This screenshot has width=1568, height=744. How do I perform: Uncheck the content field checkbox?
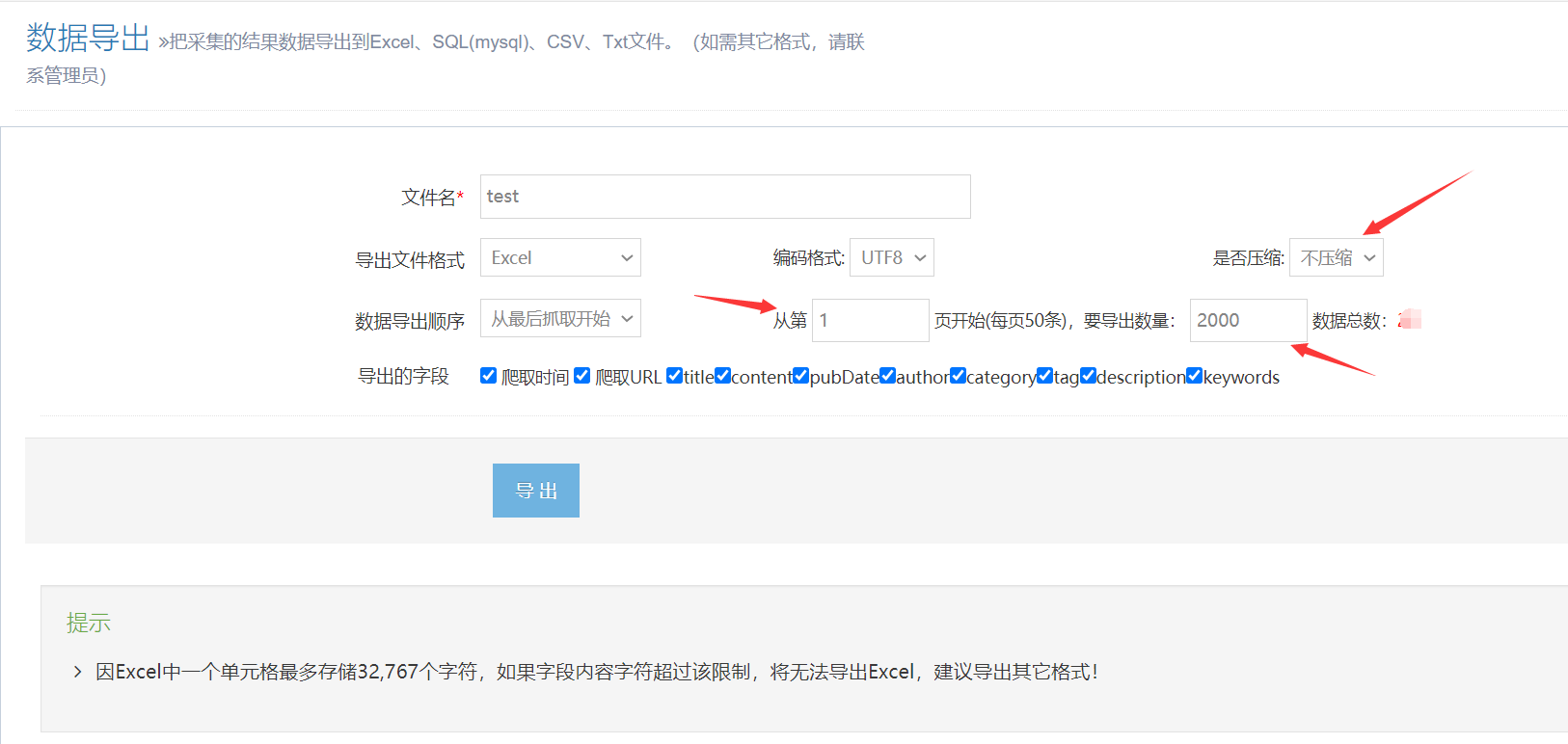click(722, 376)
